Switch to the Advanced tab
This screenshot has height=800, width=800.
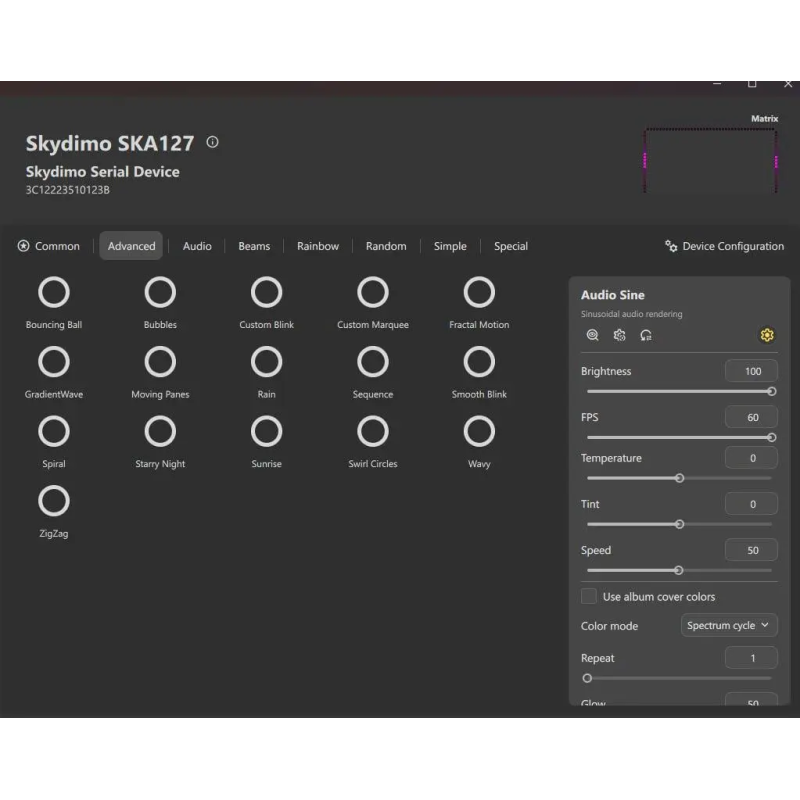[x=131, y=246]
